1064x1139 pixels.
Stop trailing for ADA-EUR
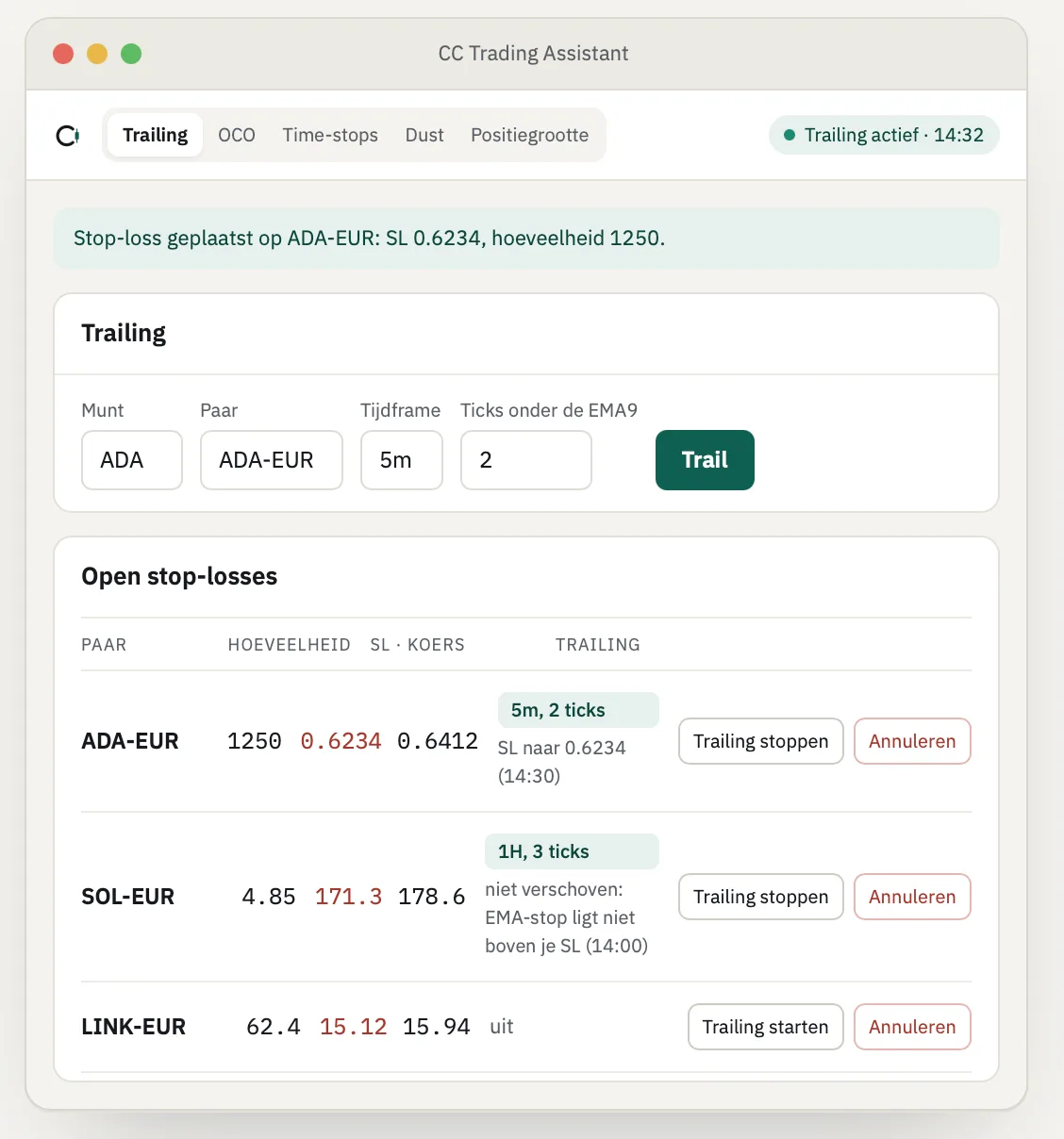pos(761,741)
